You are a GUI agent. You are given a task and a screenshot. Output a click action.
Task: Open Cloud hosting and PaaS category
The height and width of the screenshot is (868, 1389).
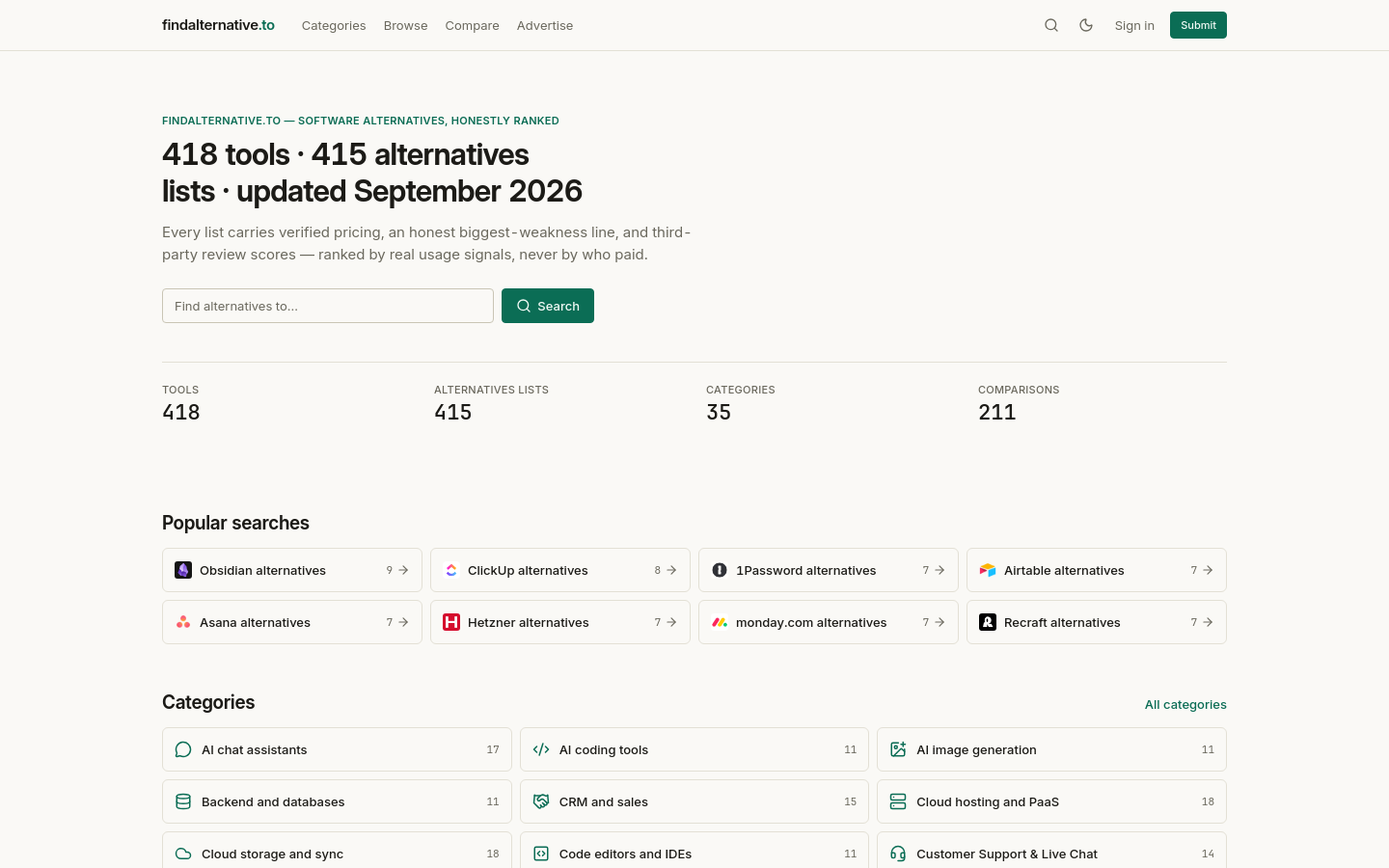(1051, 801)
